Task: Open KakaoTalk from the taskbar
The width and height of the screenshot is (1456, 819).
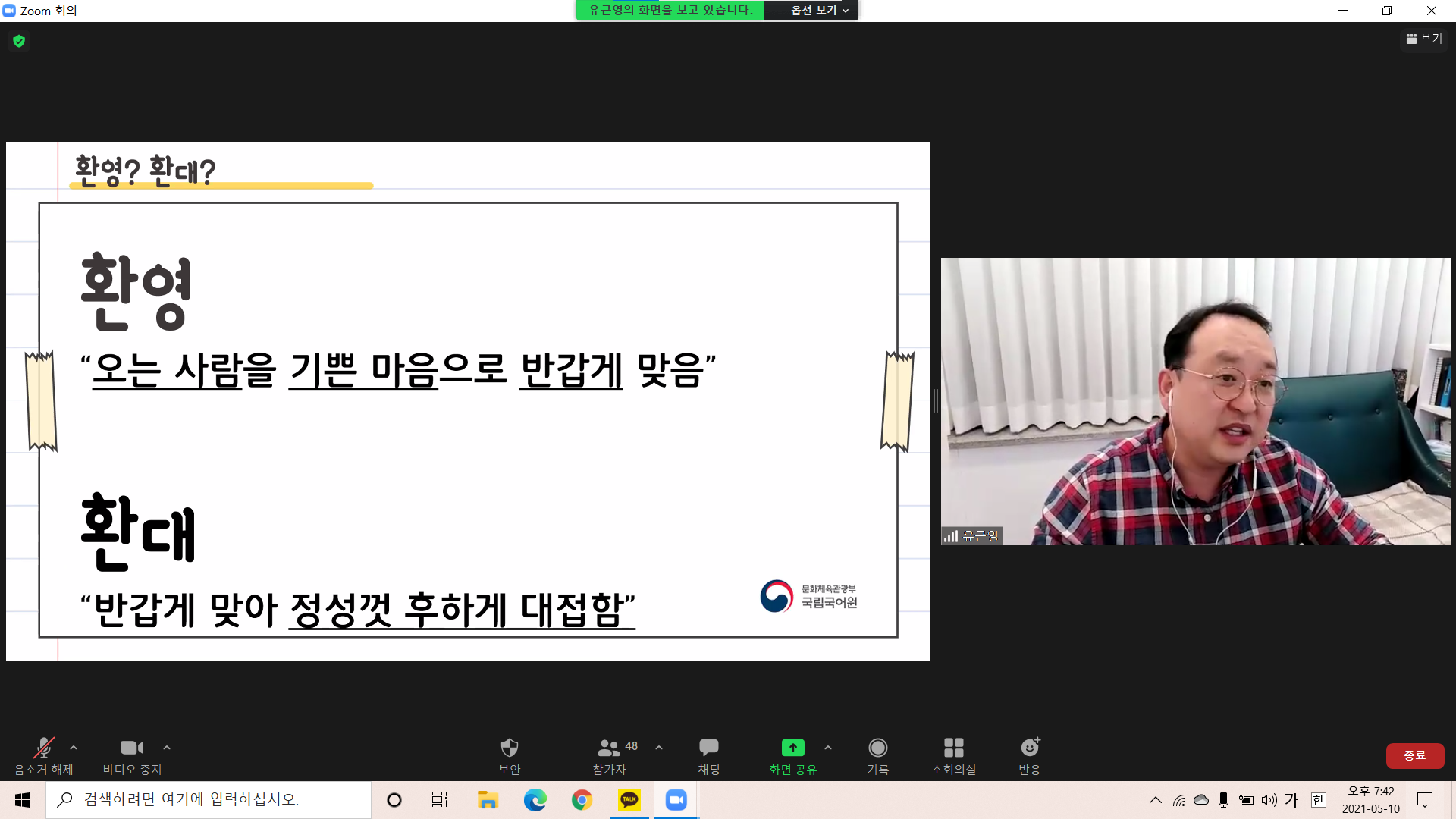Action: pyautogui.click(x=629, y=800)
